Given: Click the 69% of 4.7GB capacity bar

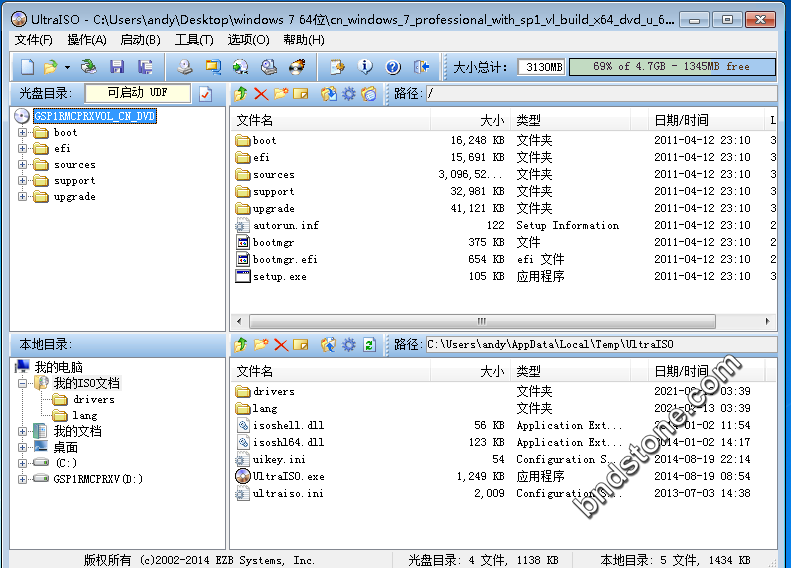Looking at the screenshot, I should coord(672,67).
